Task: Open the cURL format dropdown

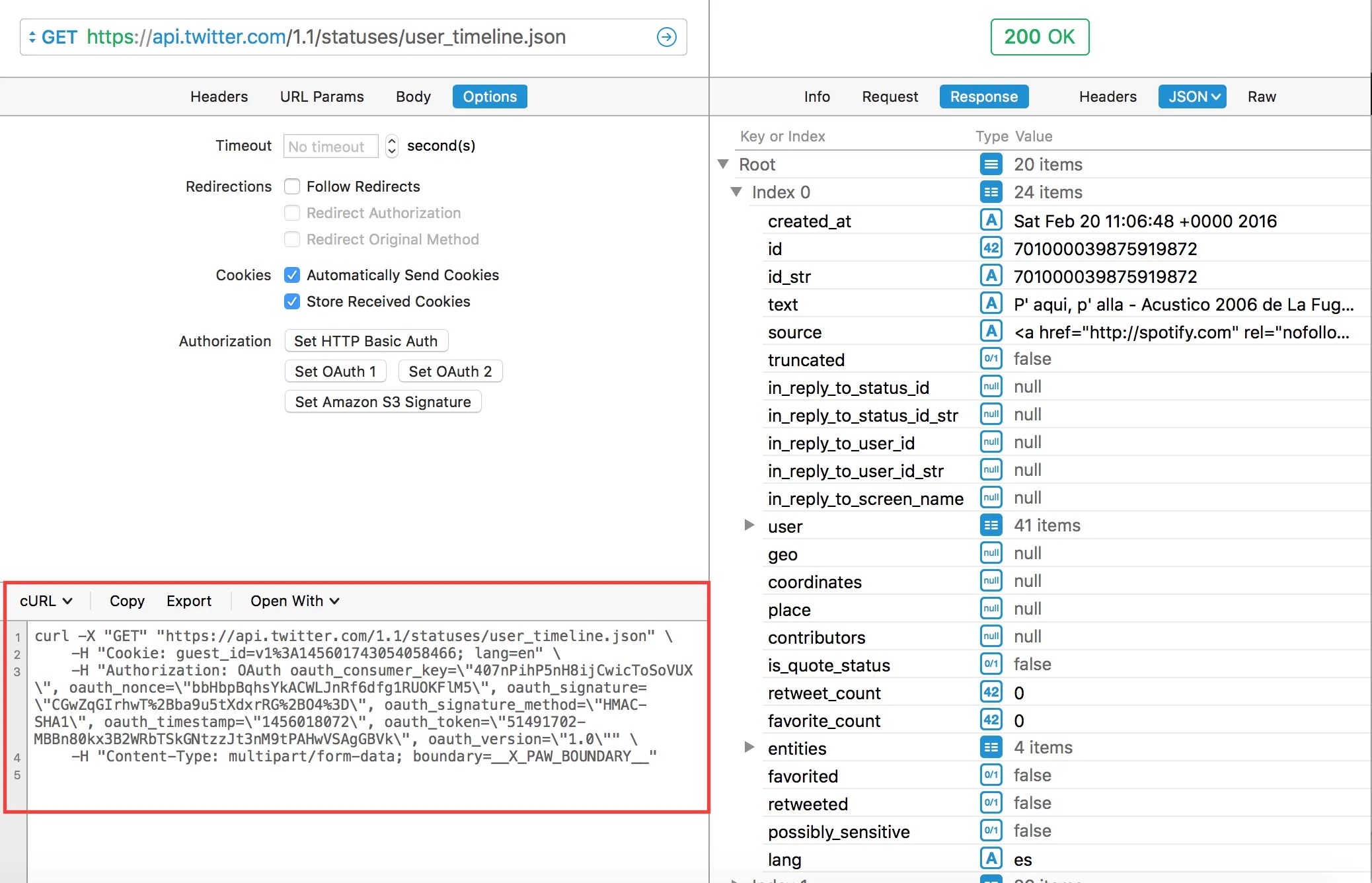Action: point(46,601)
